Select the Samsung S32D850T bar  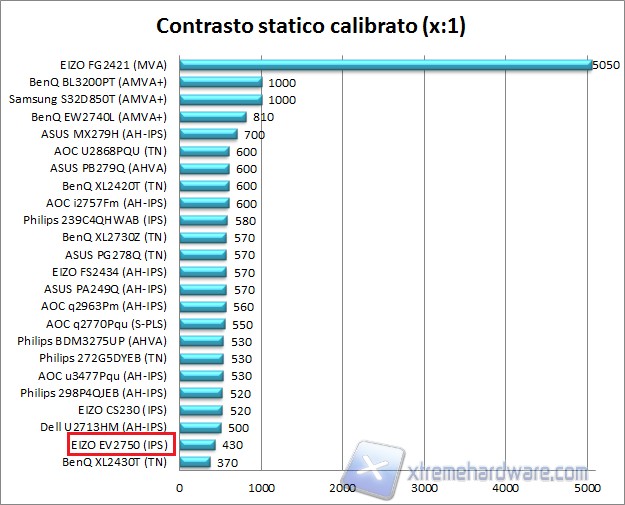tap(220, 99)
